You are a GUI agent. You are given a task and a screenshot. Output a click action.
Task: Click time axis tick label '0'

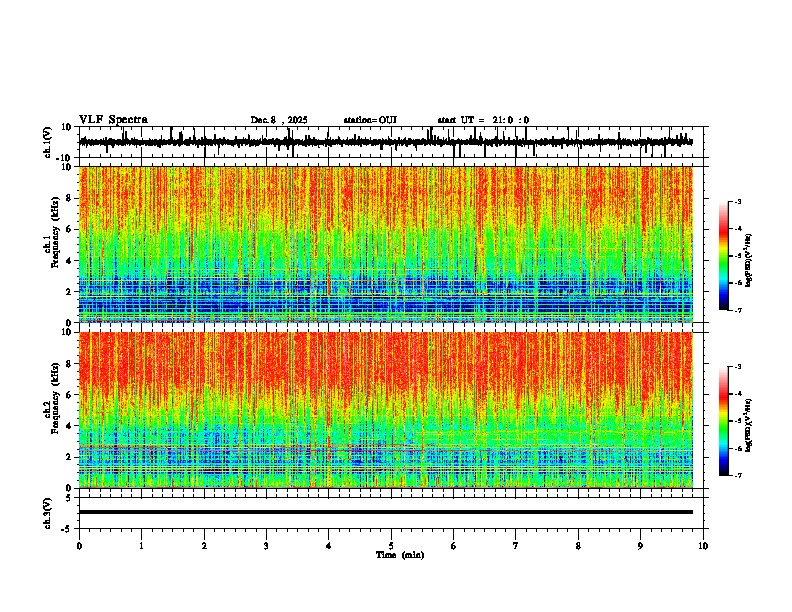click(79, 546)
